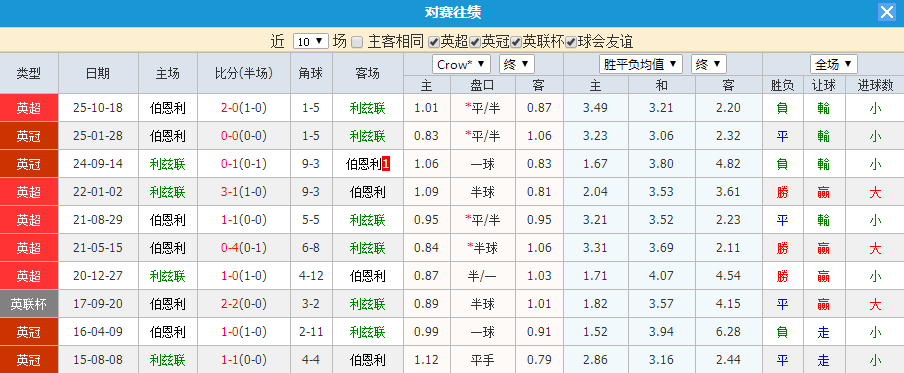Image resolution: width=904 pixels, height=373 pixels.
Task: Click handicap 平手 in the 15-08-08 row
Action: coord(483,360)
